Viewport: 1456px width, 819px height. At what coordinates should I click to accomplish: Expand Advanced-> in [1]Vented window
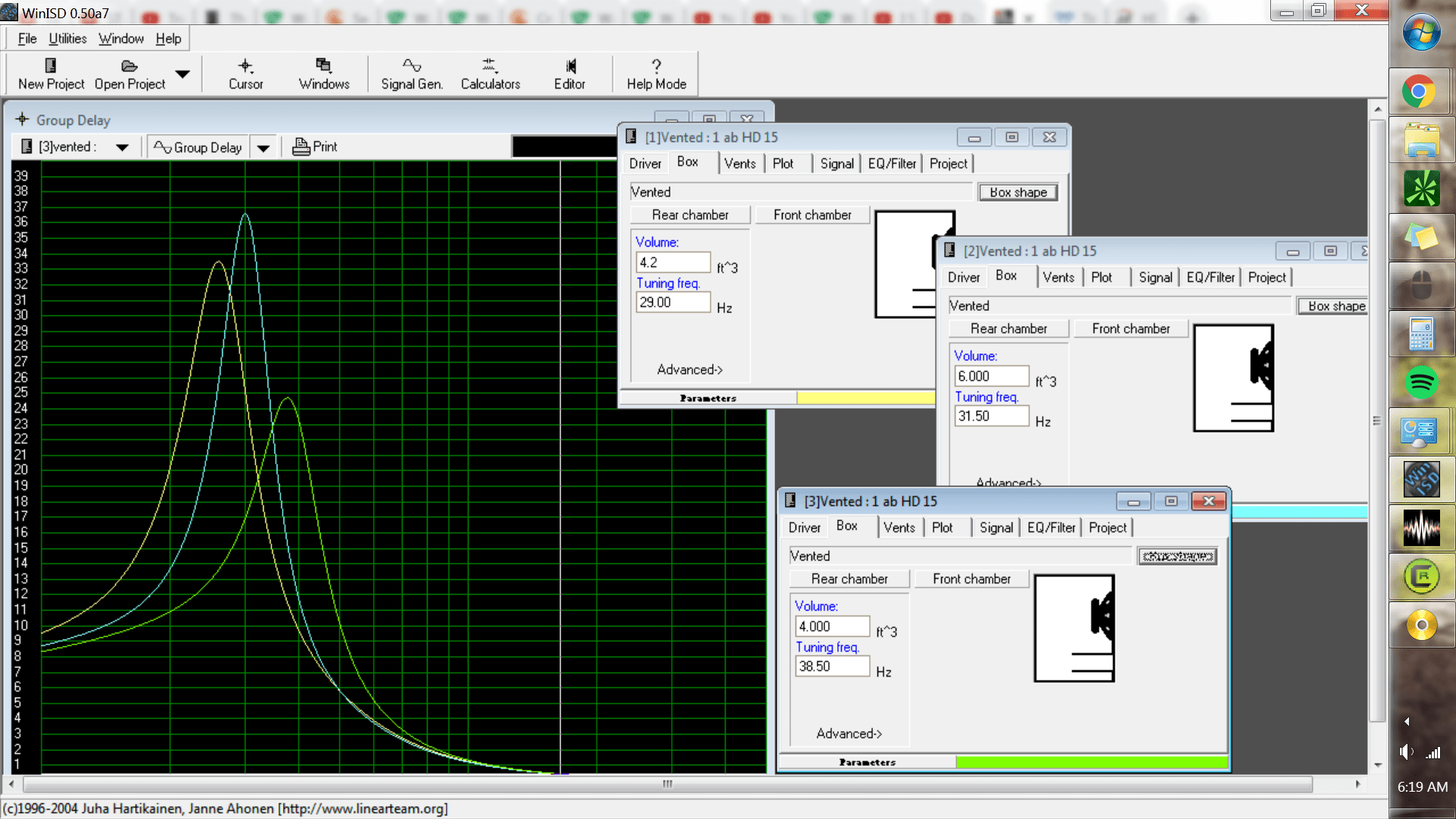[x=689, y=369]
